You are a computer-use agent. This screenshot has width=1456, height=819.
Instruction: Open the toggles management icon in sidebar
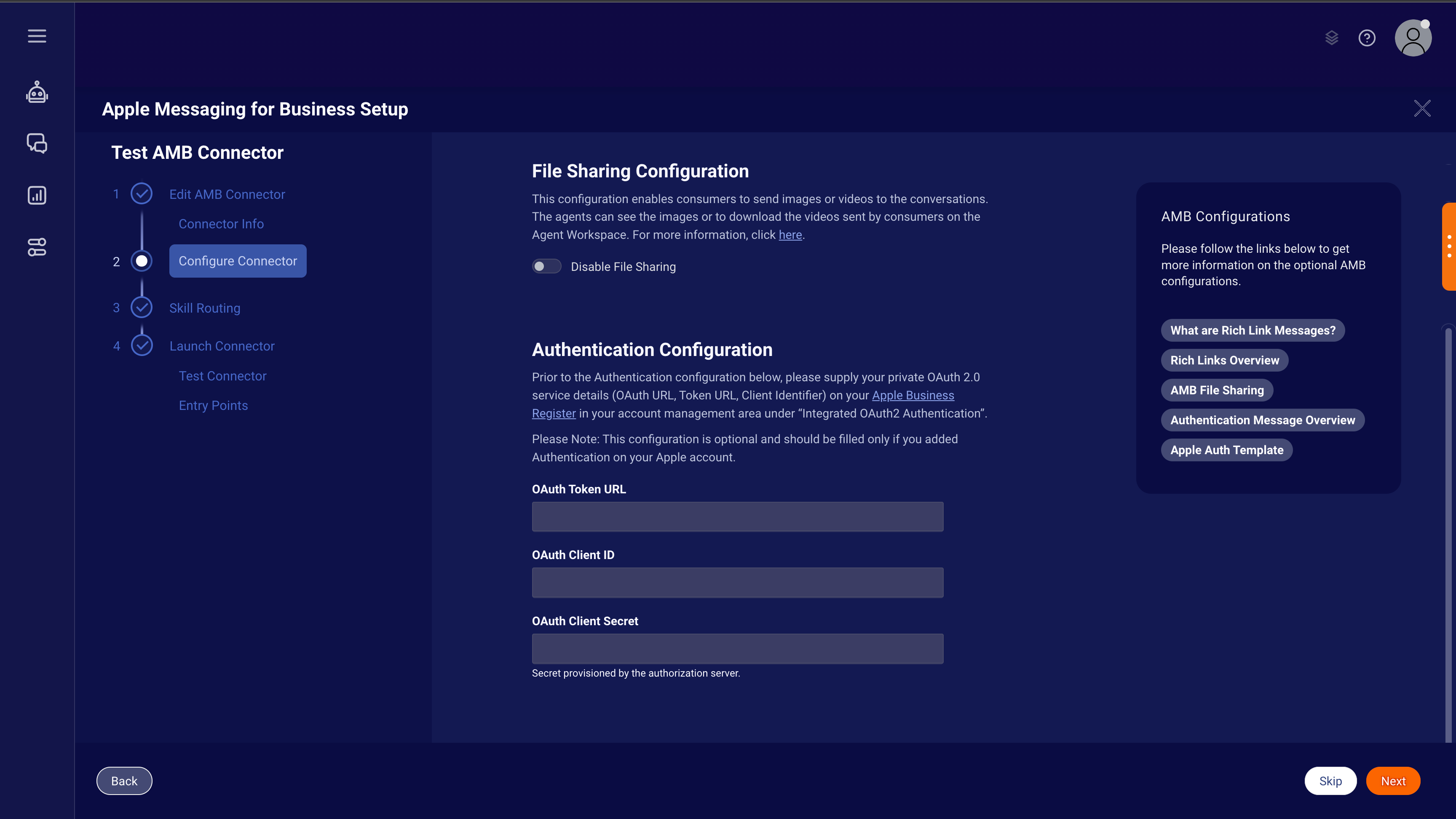coord(37,247)
